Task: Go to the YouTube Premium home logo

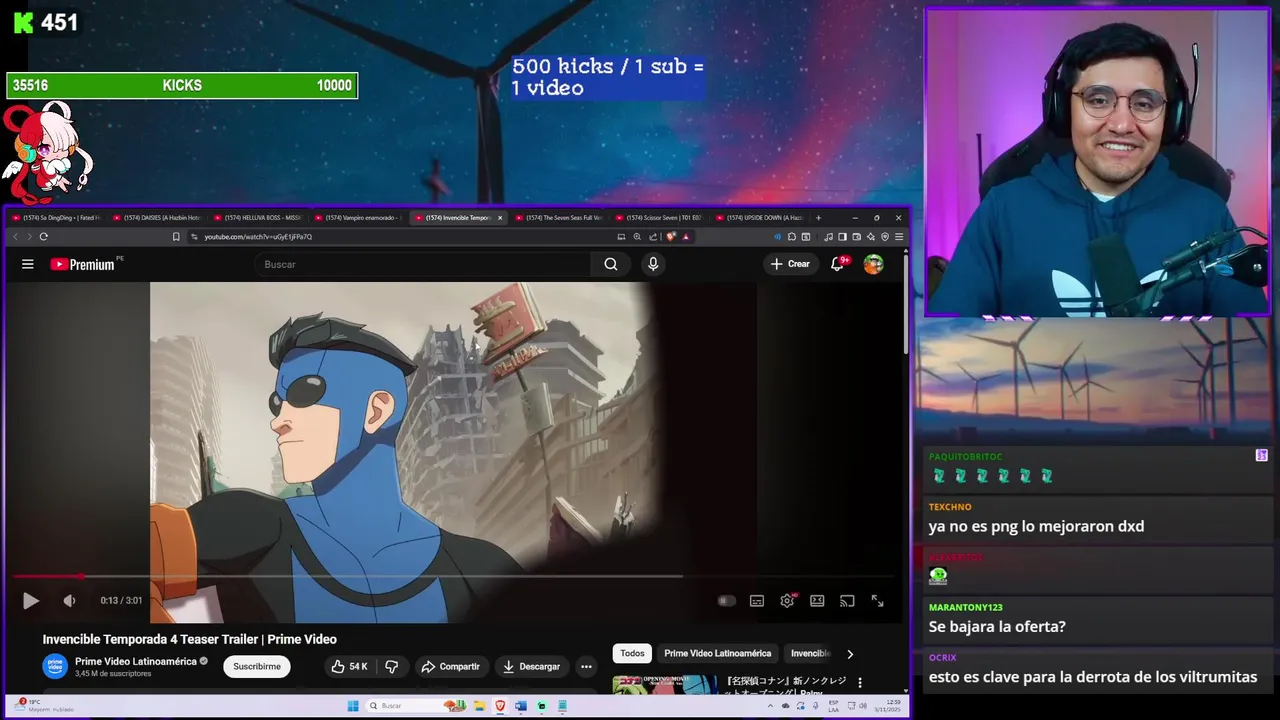Action: coord(84,264)
